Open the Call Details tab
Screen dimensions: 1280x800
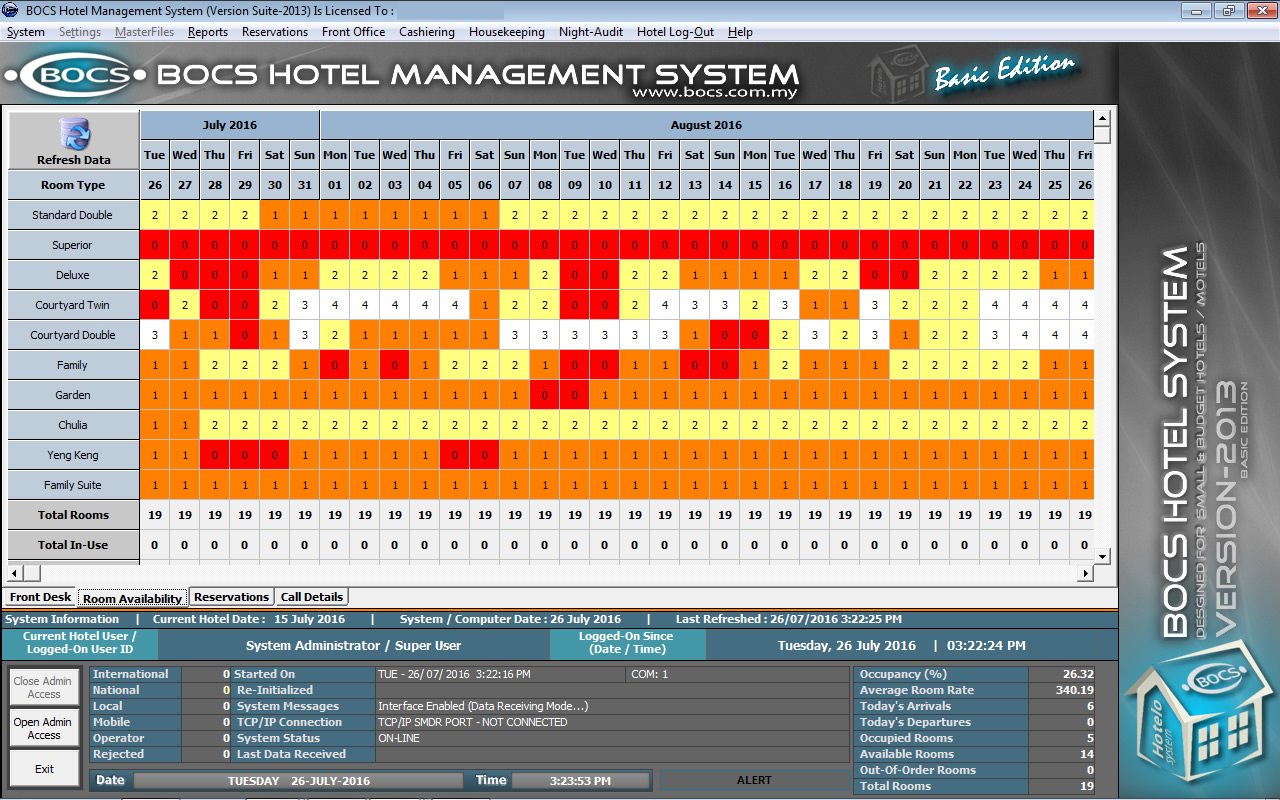click(312, 597)
